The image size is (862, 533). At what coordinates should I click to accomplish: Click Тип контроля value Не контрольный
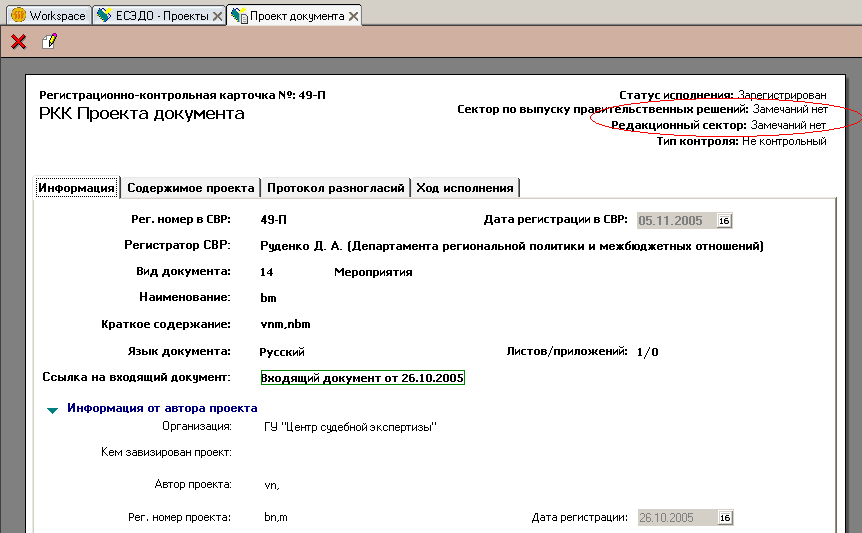pyautogui.click(x=784, y=142)
